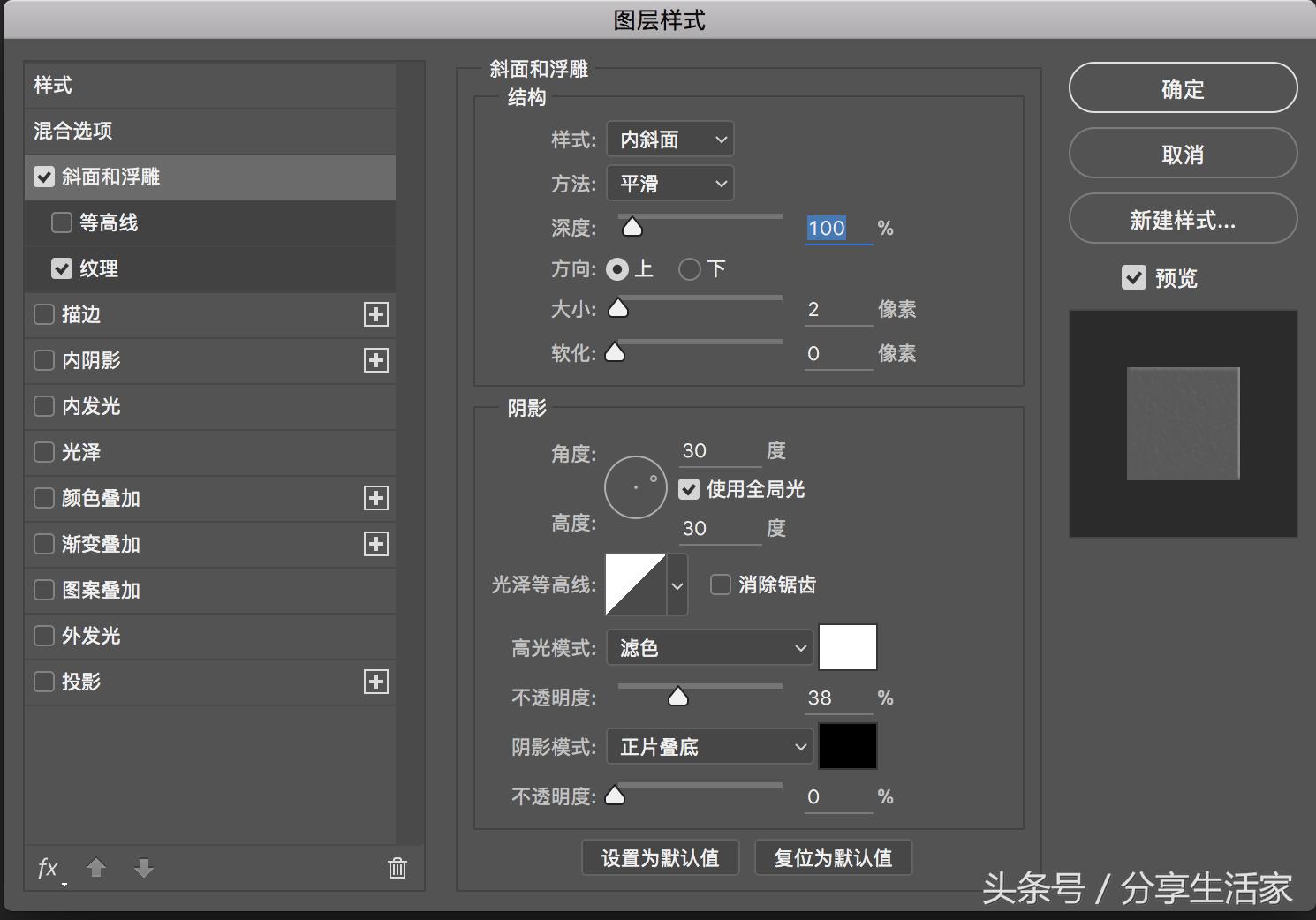Add another 投影 effect with the plus icon
This screenshot has width=1316, height=920.
click(x=376, y=682)
